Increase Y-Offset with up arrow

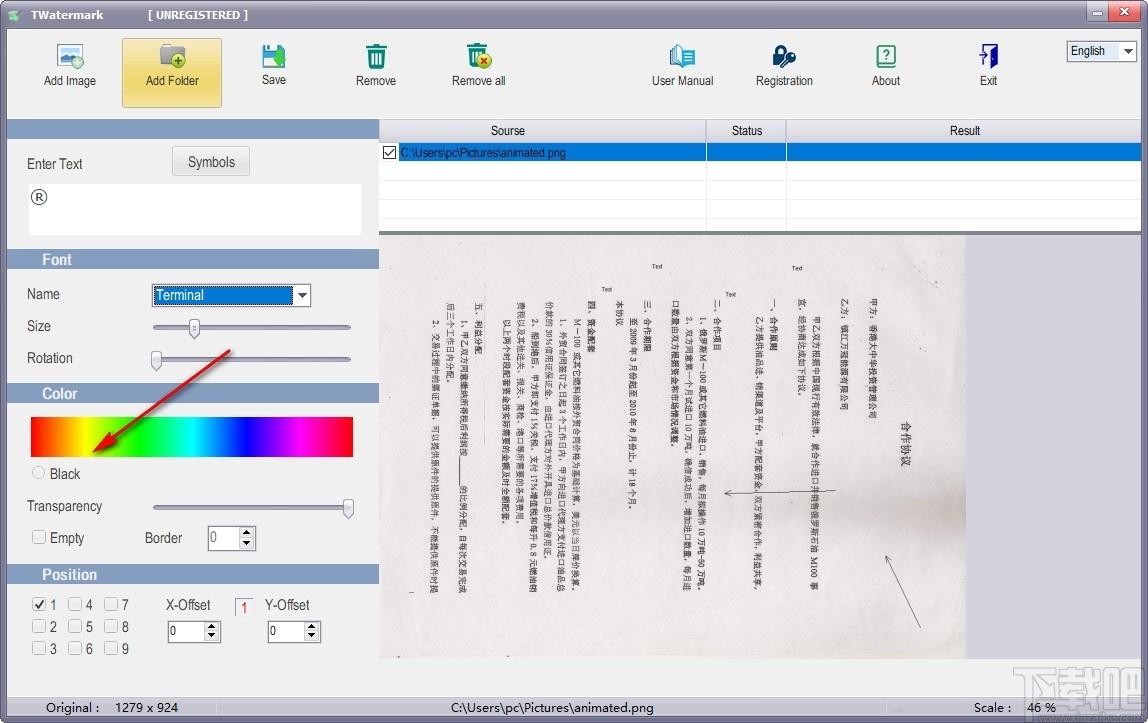(x=313, y=626)
